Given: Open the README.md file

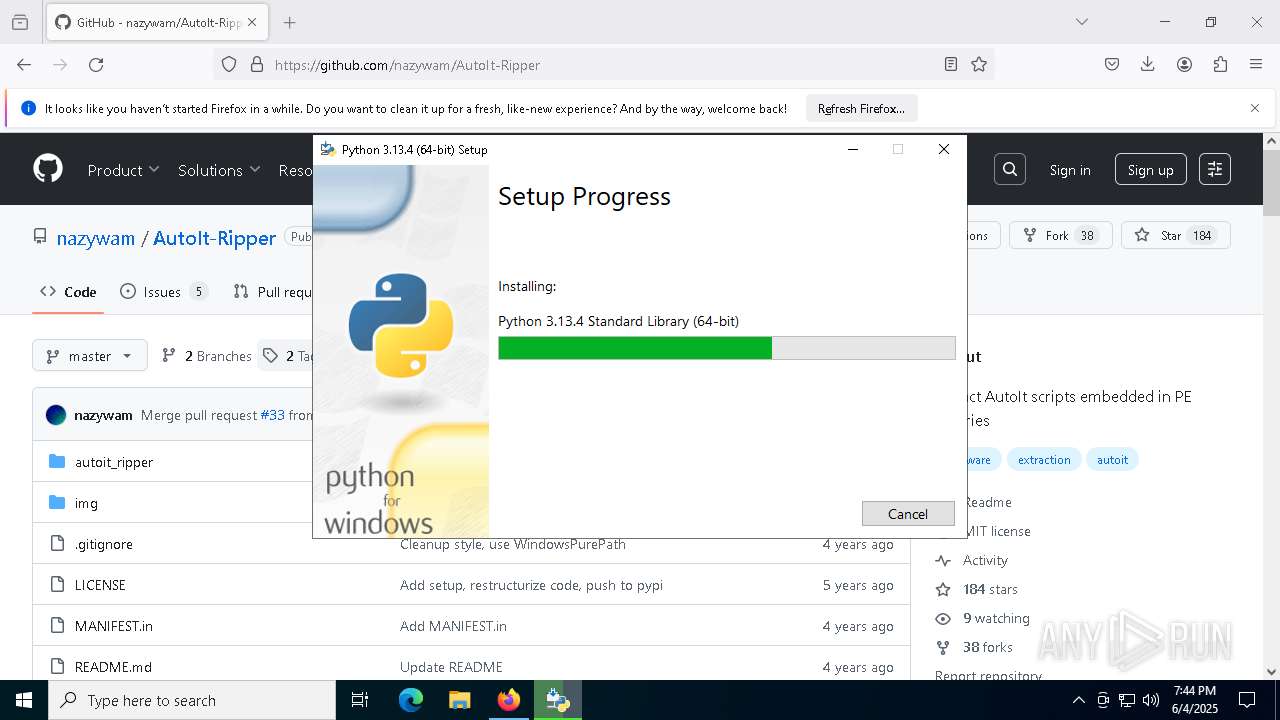Looking at the screenshot, I should click(113, 667).
